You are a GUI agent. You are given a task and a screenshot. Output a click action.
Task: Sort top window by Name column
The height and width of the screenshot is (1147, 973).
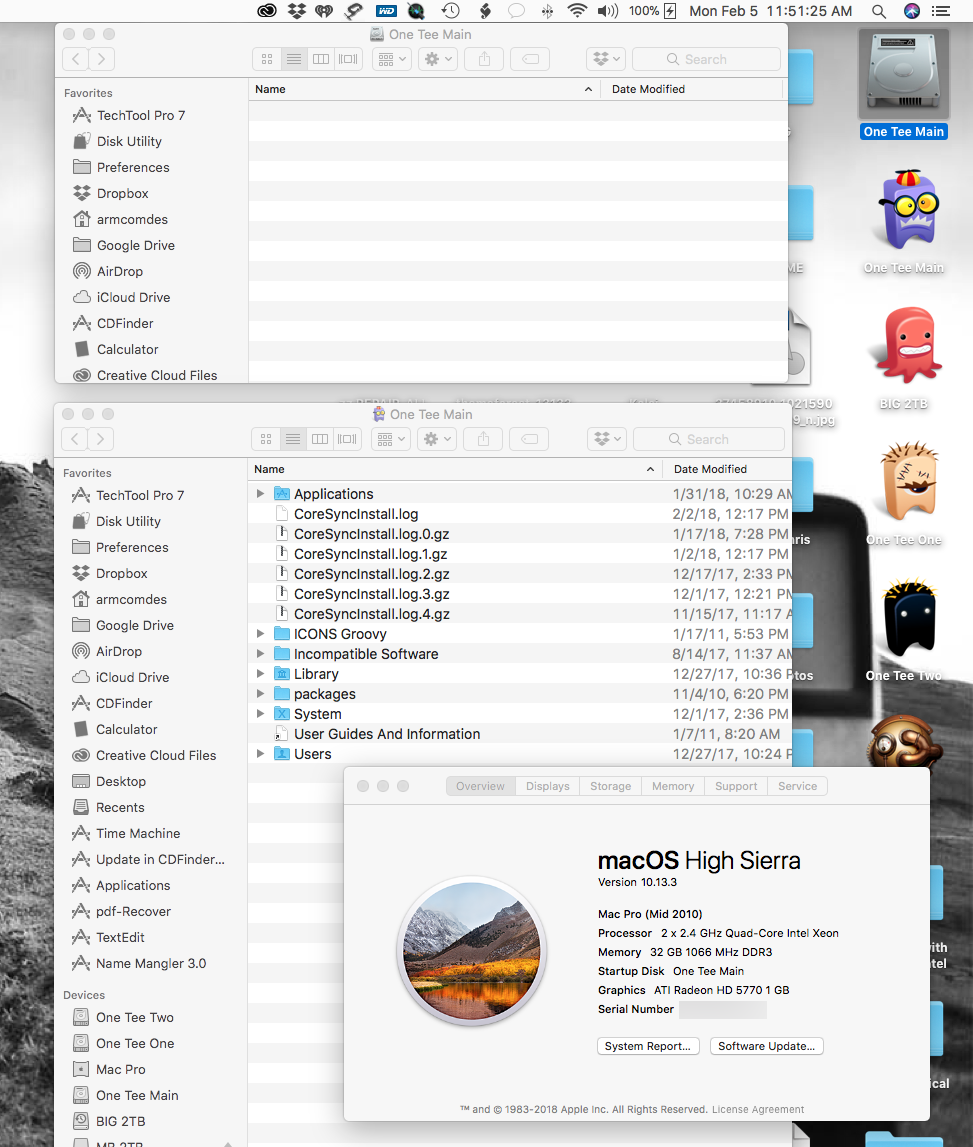(424, 89)
